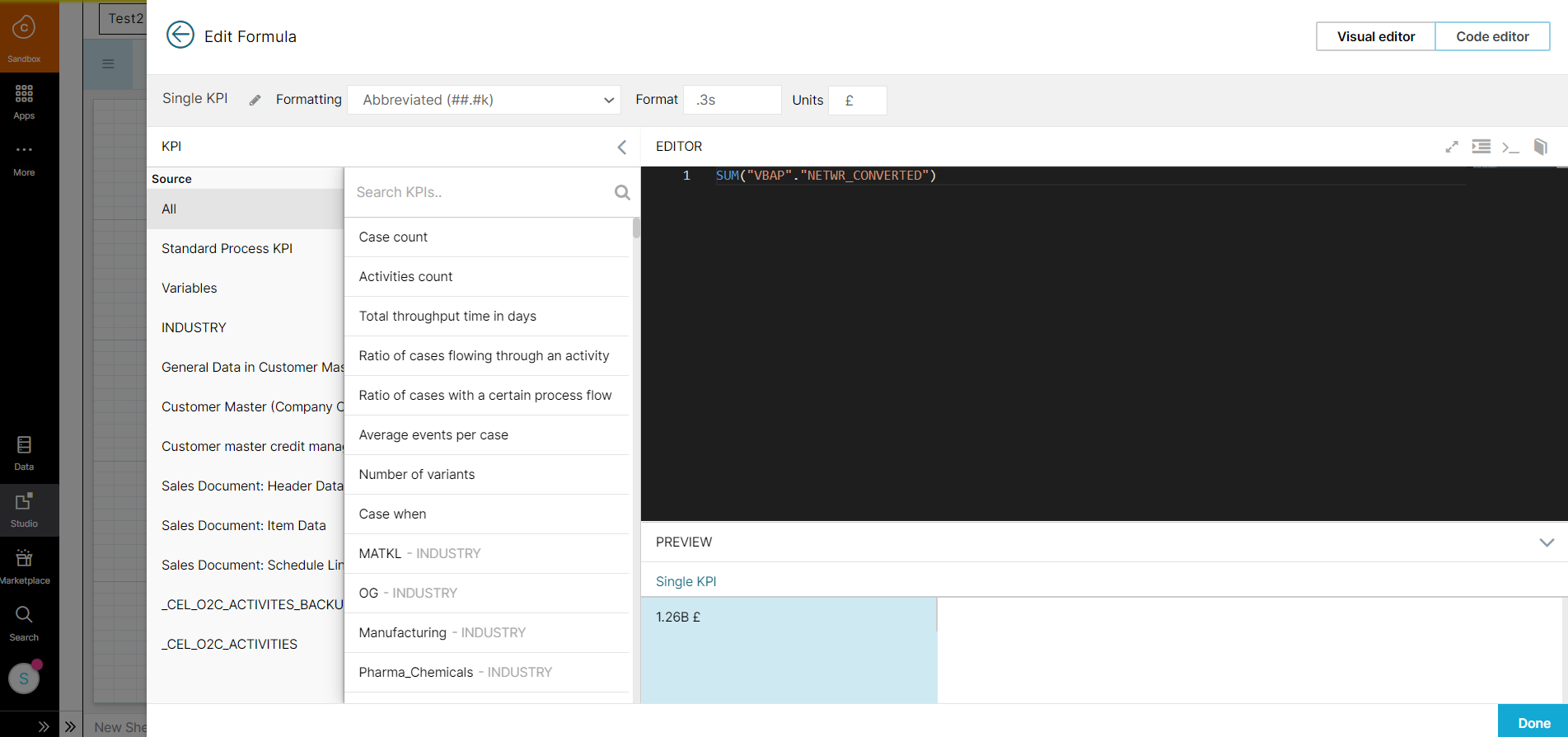The width and height of the screenshot is (1568, 737).
Task: Choose the Case when KPI
Action: pyautogui.click(x=487, y=514)
